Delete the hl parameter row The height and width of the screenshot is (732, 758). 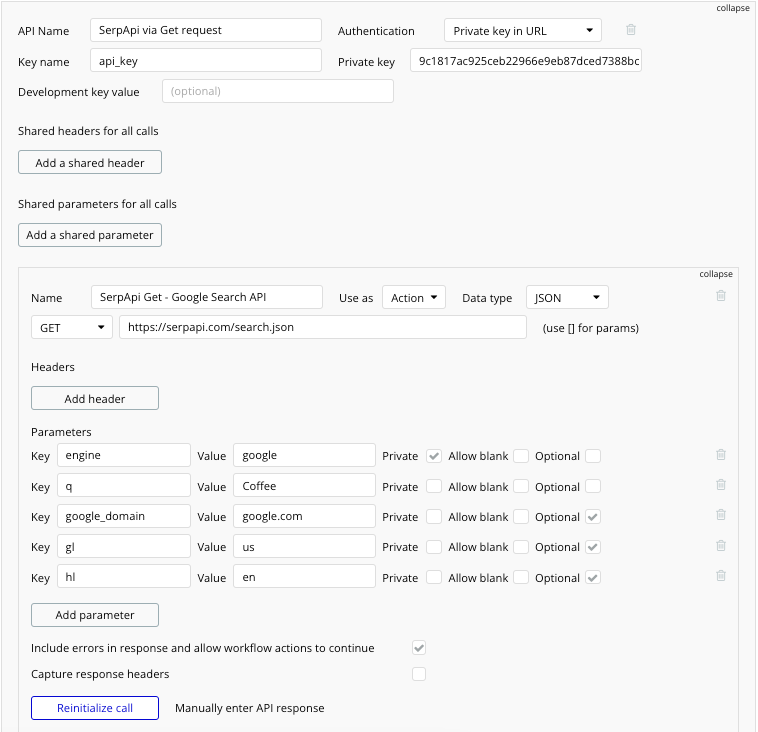(x=721, y=576)
